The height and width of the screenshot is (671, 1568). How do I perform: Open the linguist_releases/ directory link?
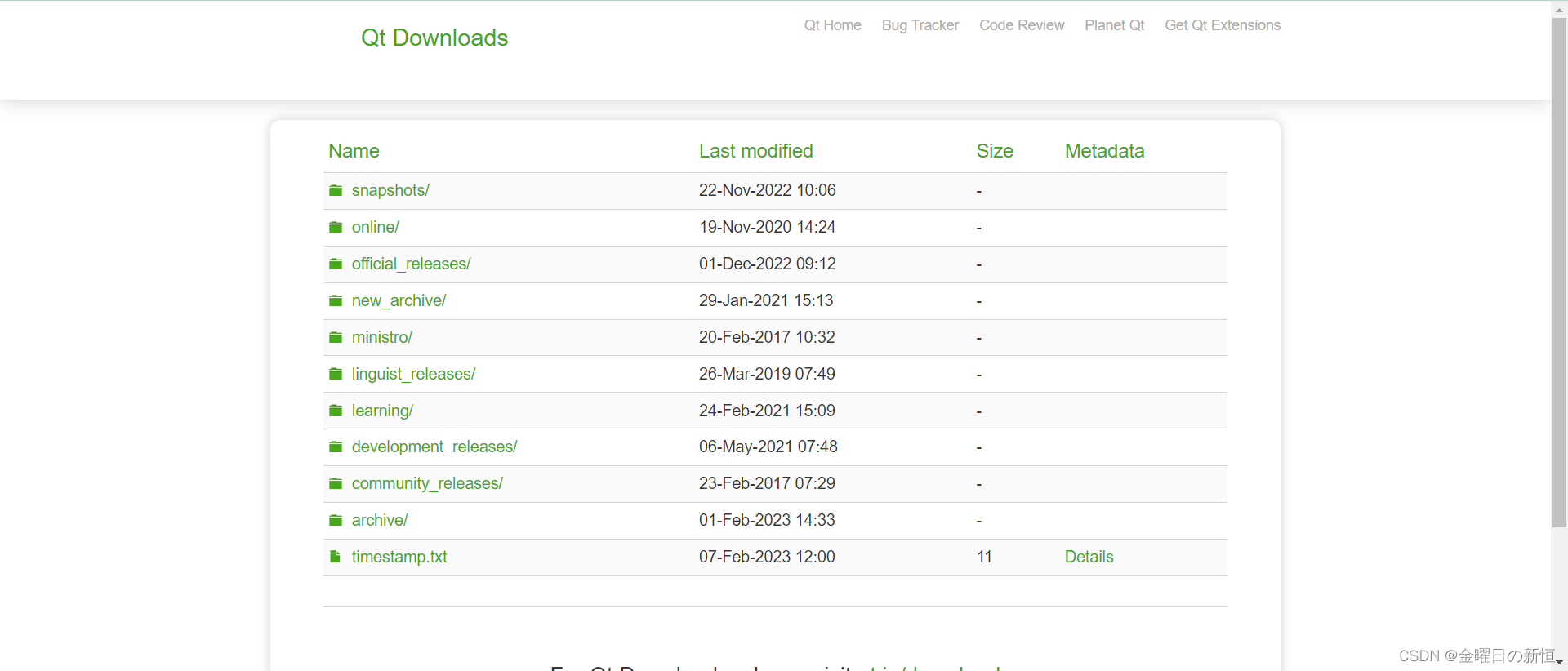[413, 374]
